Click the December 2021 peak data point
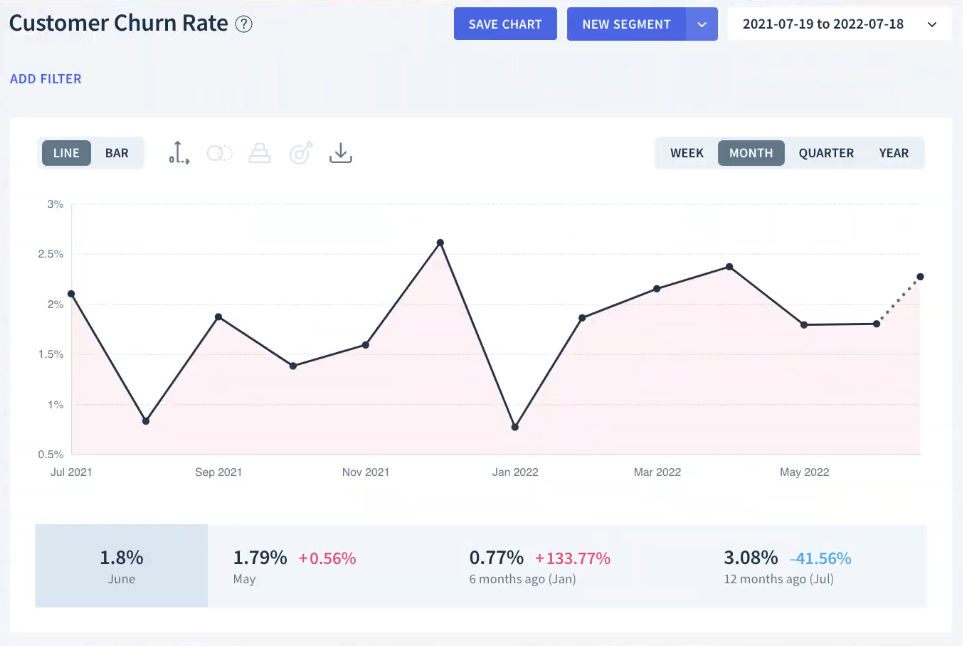 pyautogui.click(x=440, y=243)
